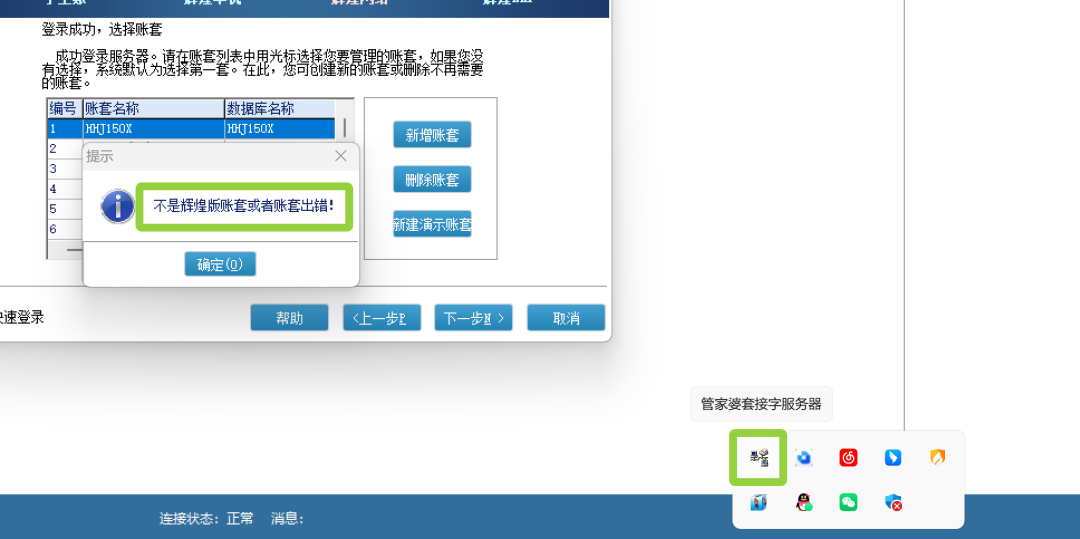Open the orange flame shield tray icon
The image size is (1080, 539).
coord(937,458)
